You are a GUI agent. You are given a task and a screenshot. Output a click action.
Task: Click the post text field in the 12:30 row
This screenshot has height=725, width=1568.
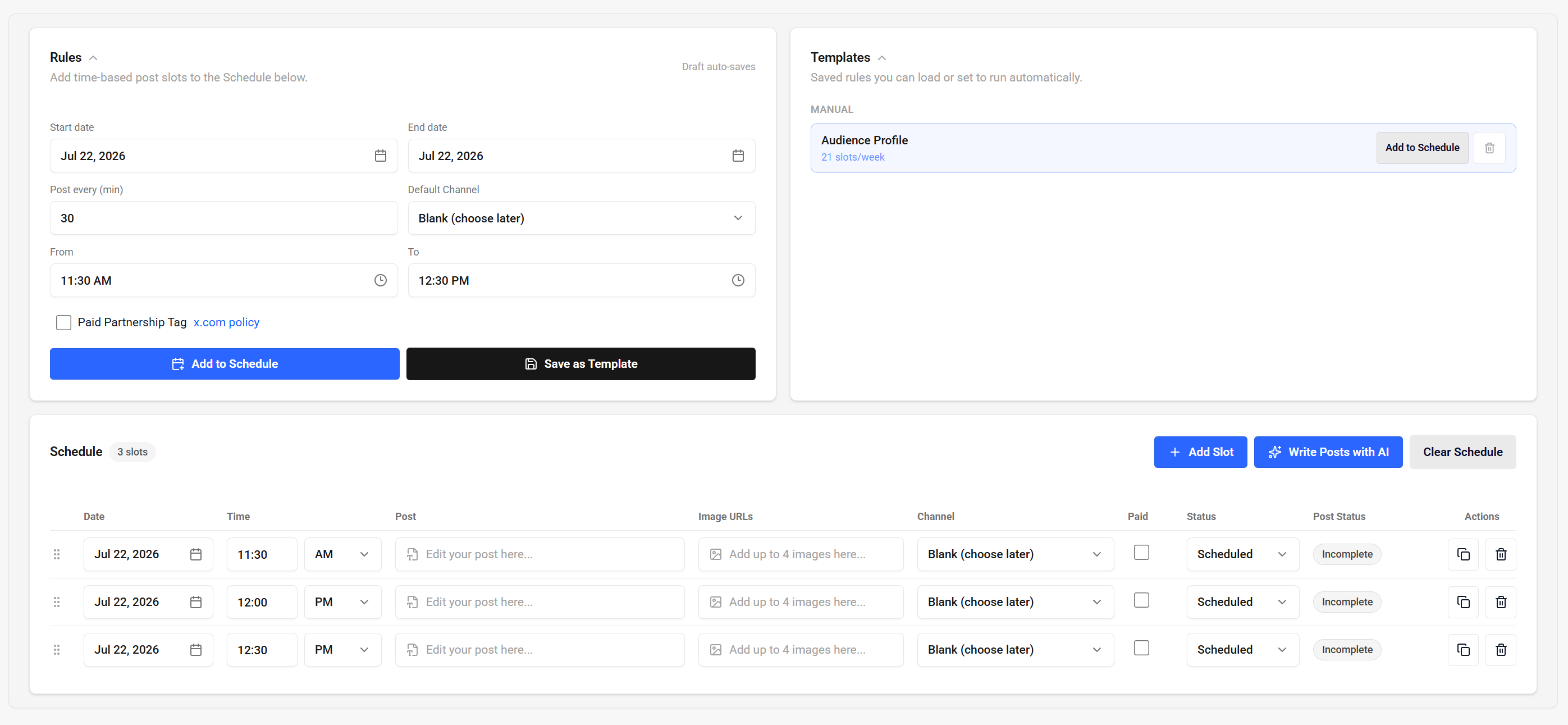(x=540, y=650)
